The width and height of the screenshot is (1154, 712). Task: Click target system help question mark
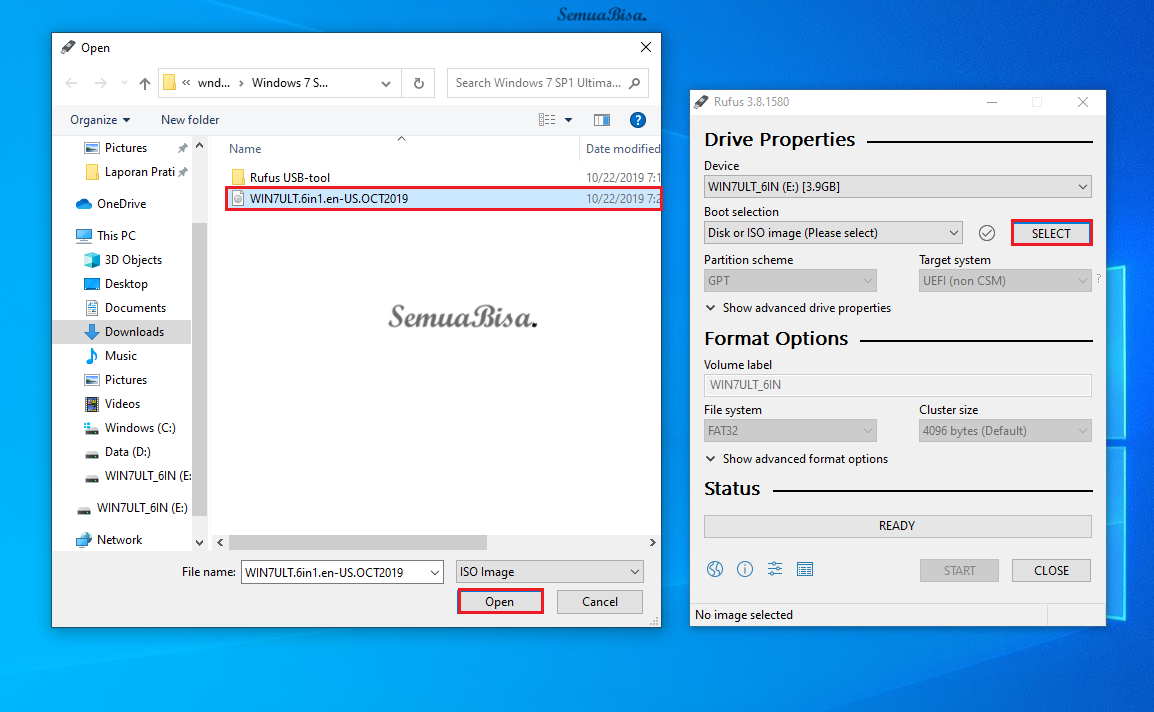click(1098, 279)
